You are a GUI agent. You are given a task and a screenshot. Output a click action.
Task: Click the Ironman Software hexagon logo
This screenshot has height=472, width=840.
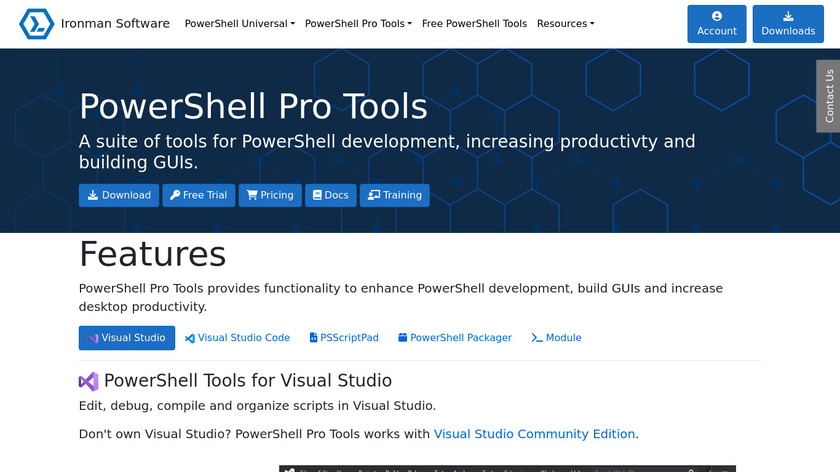pos(37,24)
